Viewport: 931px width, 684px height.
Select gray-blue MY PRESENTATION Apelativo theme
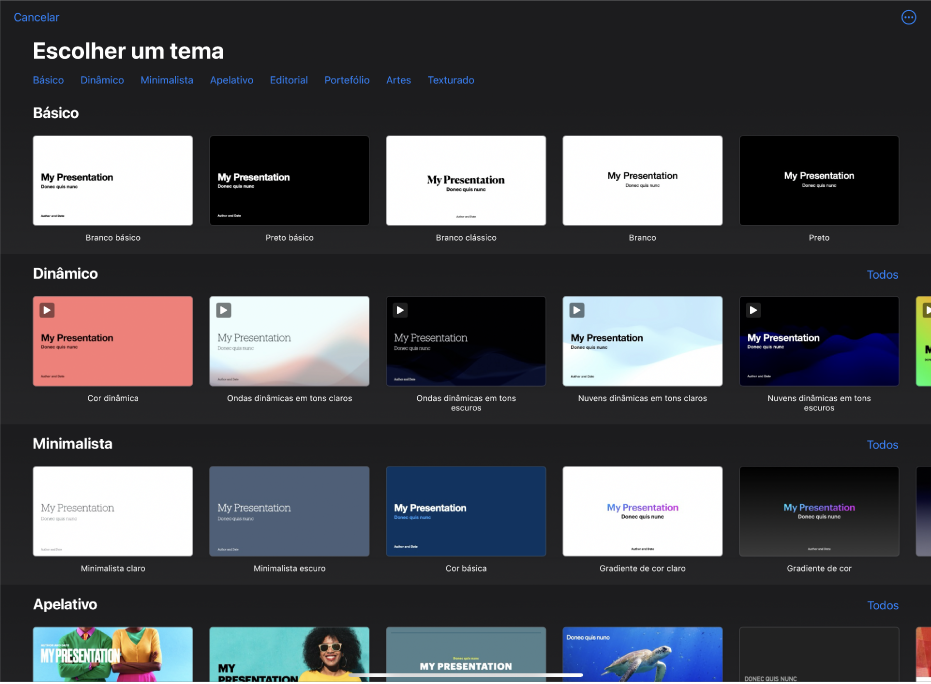pos(466,654)
